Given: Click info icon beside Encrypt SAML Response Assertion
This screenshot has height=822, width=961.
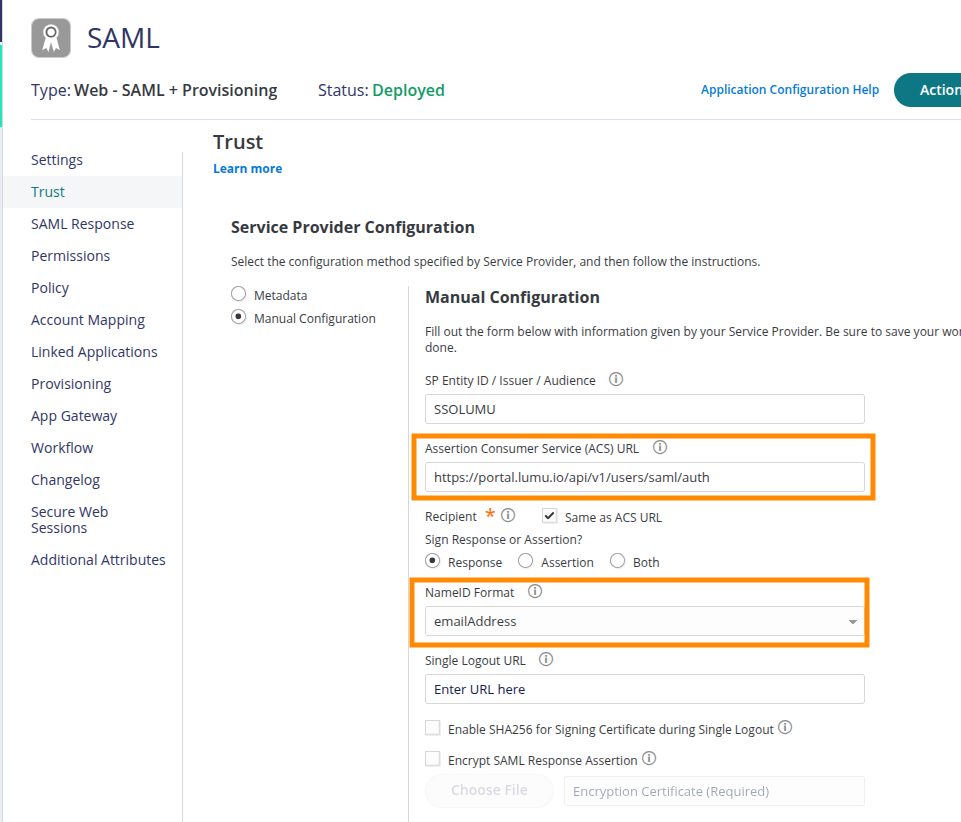Looking at the screenshot, I should (649, 759).
